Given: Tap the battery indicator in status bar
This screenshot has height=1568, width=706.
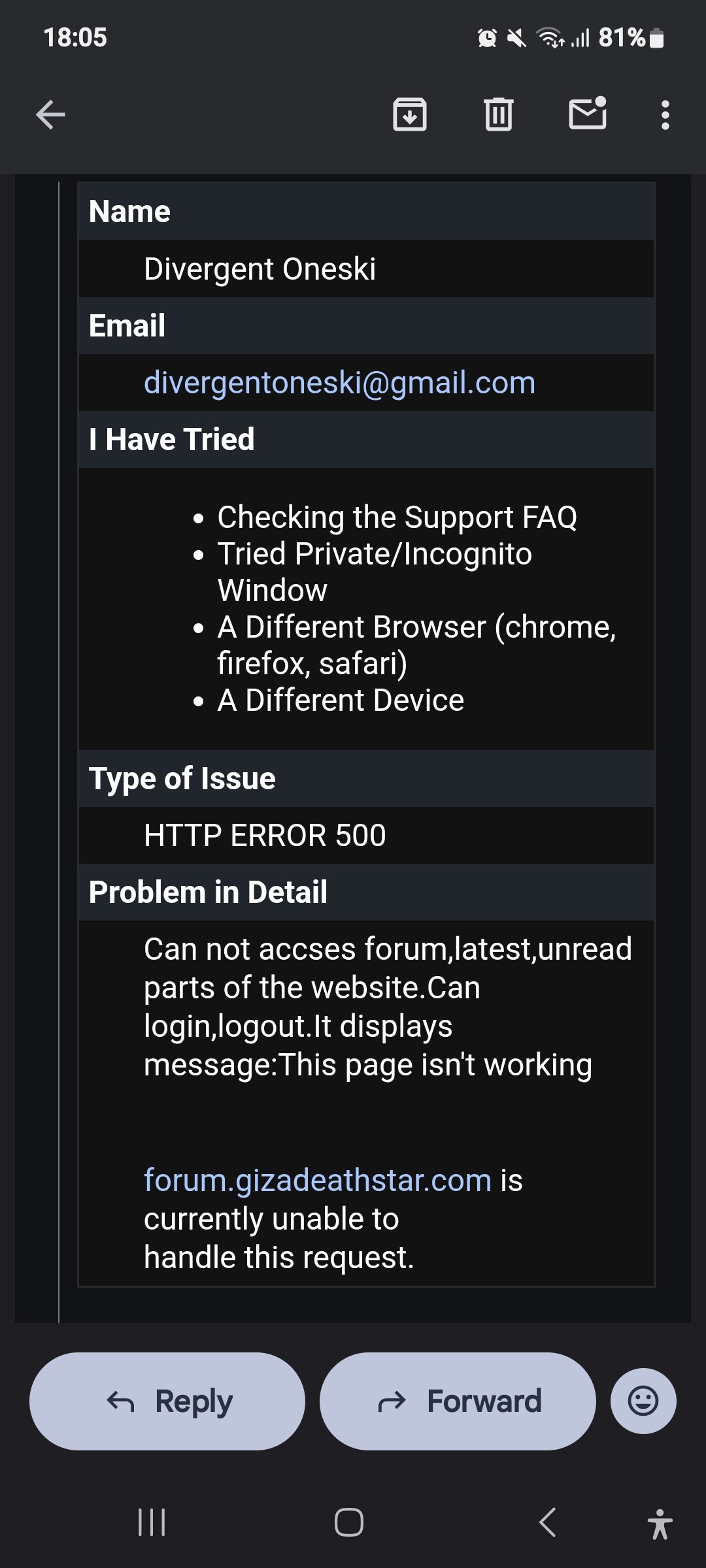Looking at the screenshot, I should tap(658, 39).
